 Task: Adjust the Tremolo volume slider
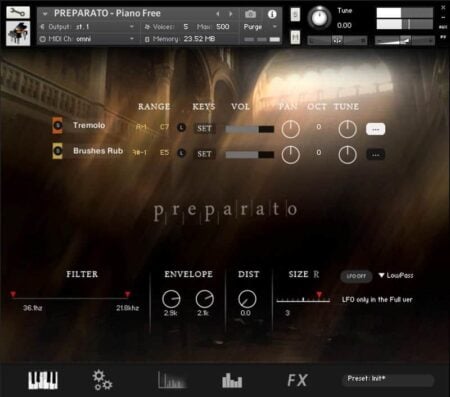[250, 129]
